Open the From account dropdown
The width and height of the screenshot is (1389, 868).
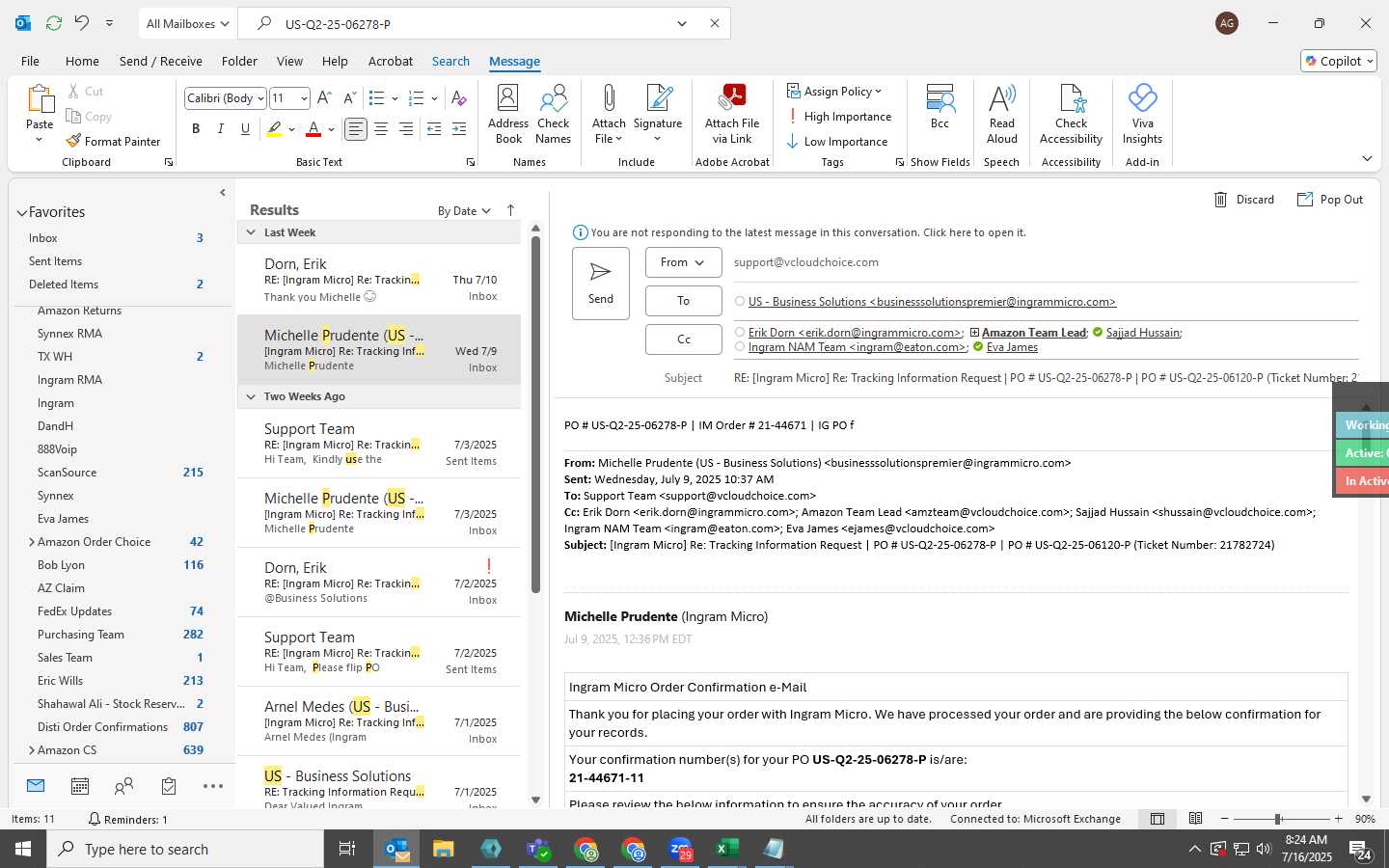[684, 262]
